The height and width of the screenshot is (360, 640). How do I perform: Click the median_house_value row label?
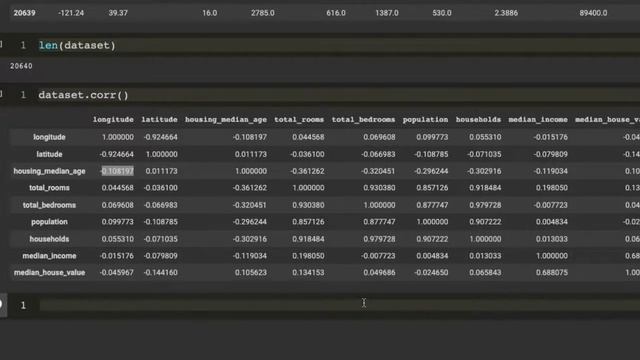(49, 273)
